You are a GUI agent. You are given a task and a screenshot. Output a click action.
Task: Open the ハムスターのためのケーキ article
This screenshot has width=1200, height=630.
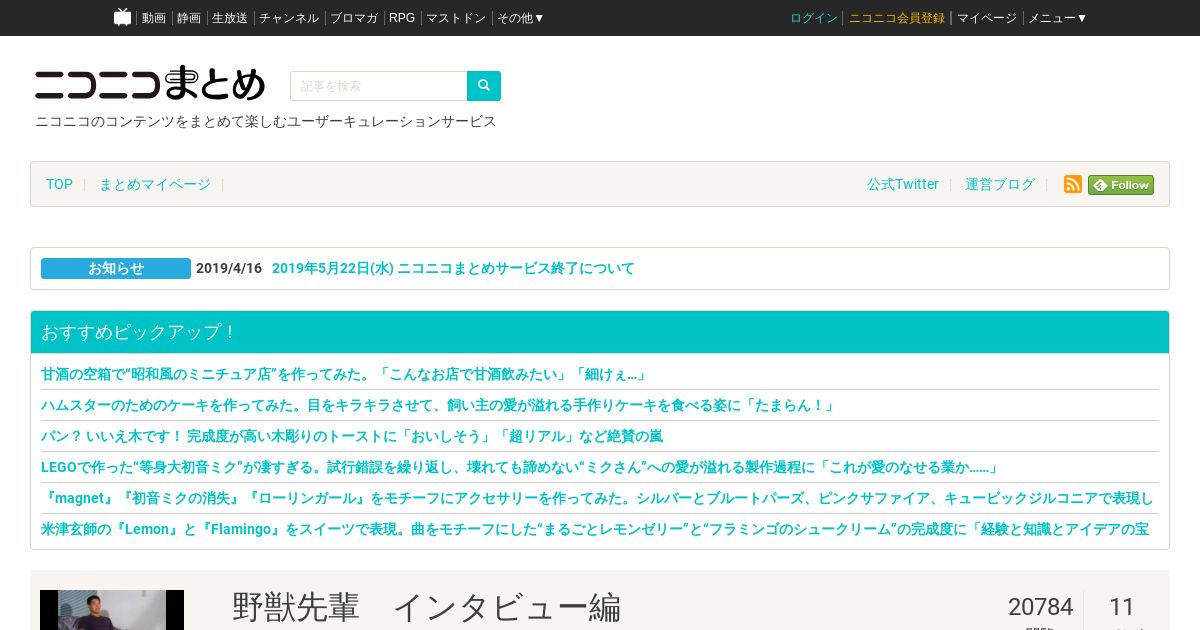click(438, 405)
